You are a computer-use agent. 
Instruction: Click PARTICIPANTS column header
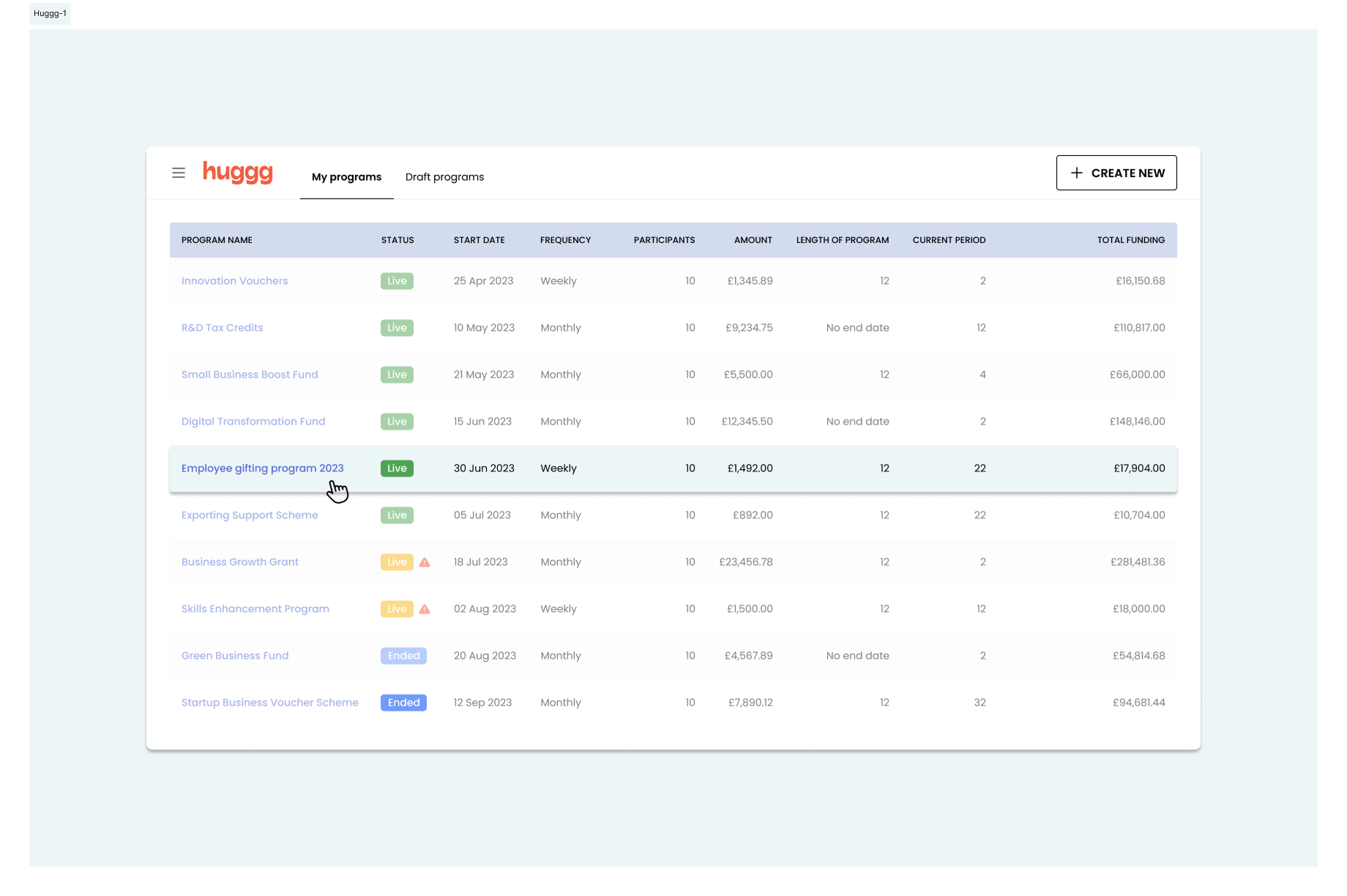pos(665,240)
